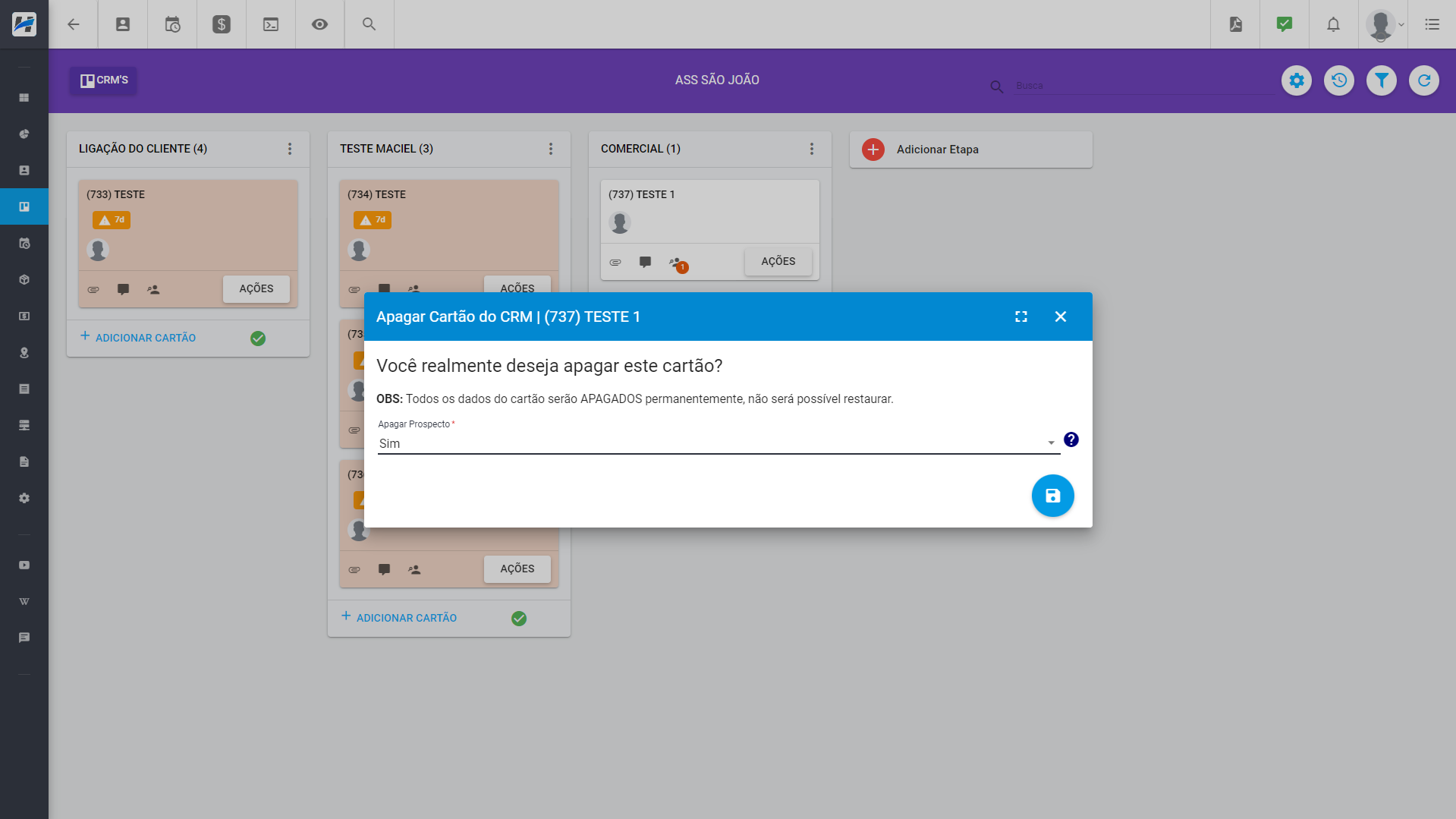Image resolution: width=1456 pixels, height=819 pixels.
Task: Click green check in TESTE MACIEL footer
Action: tap(519, 619)
